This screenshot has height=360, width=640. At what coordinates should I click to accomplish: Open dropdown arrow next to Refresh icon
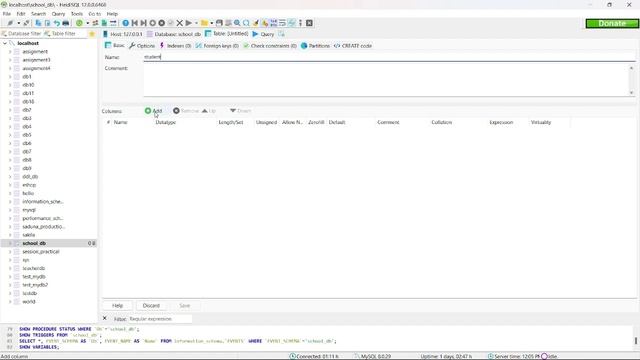87,23
